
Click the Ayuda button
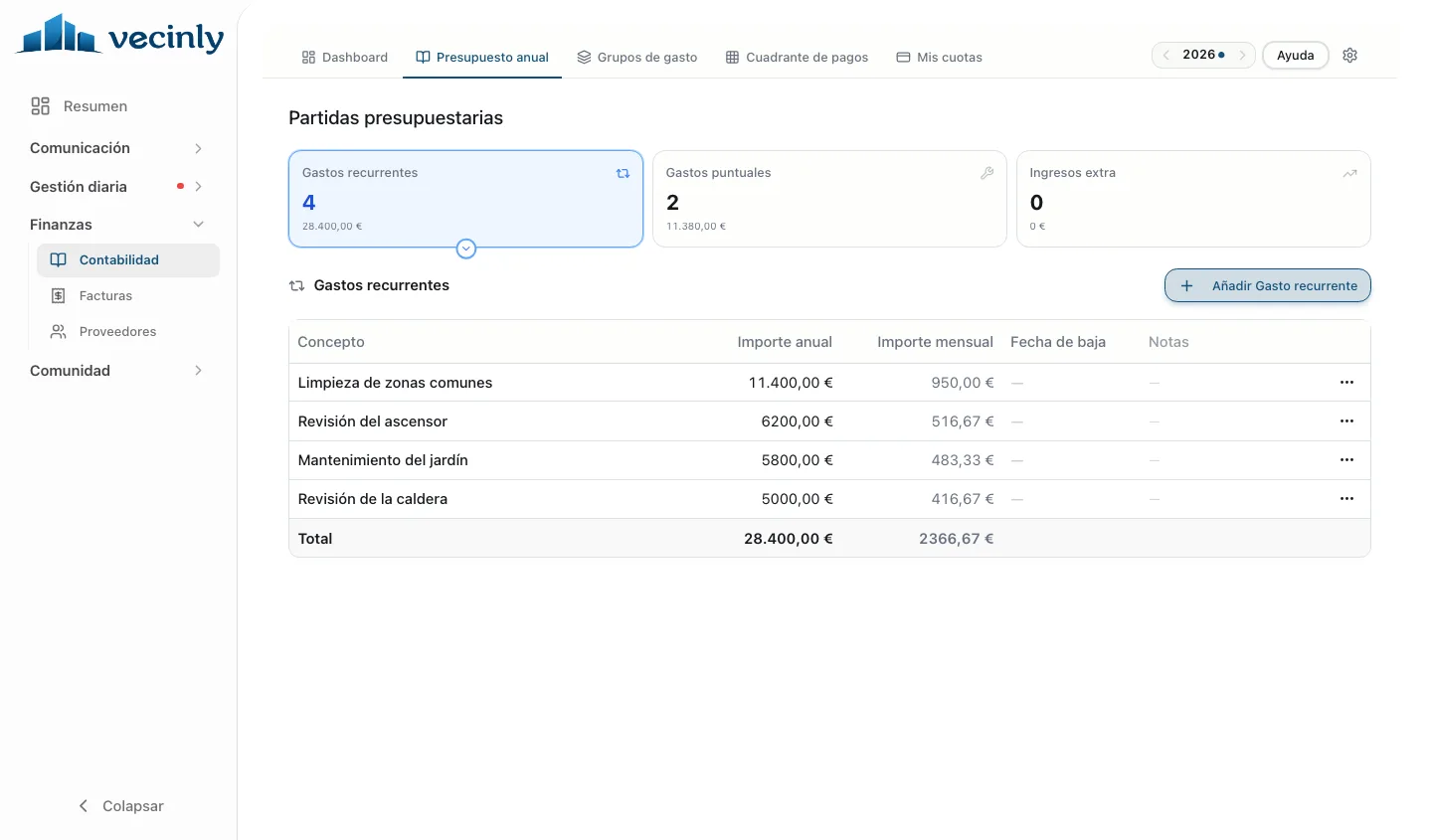(1296, 56)
